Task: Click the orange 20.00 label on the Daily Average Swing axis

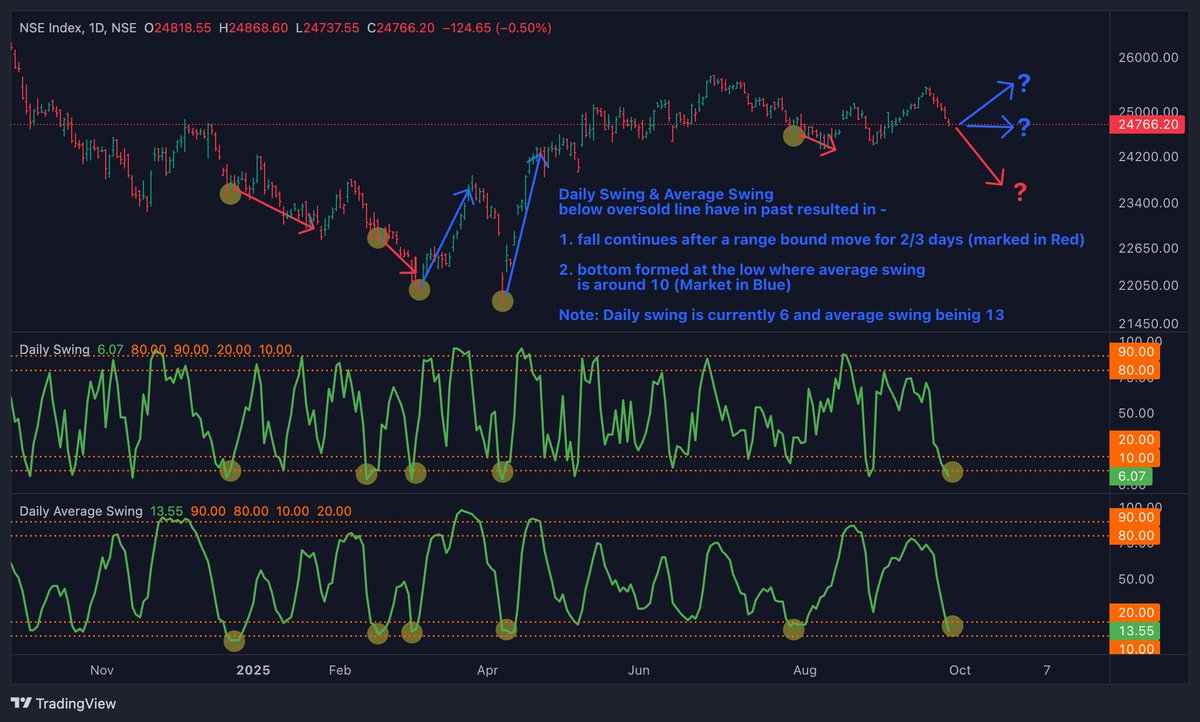Action: click(1134, 613)
